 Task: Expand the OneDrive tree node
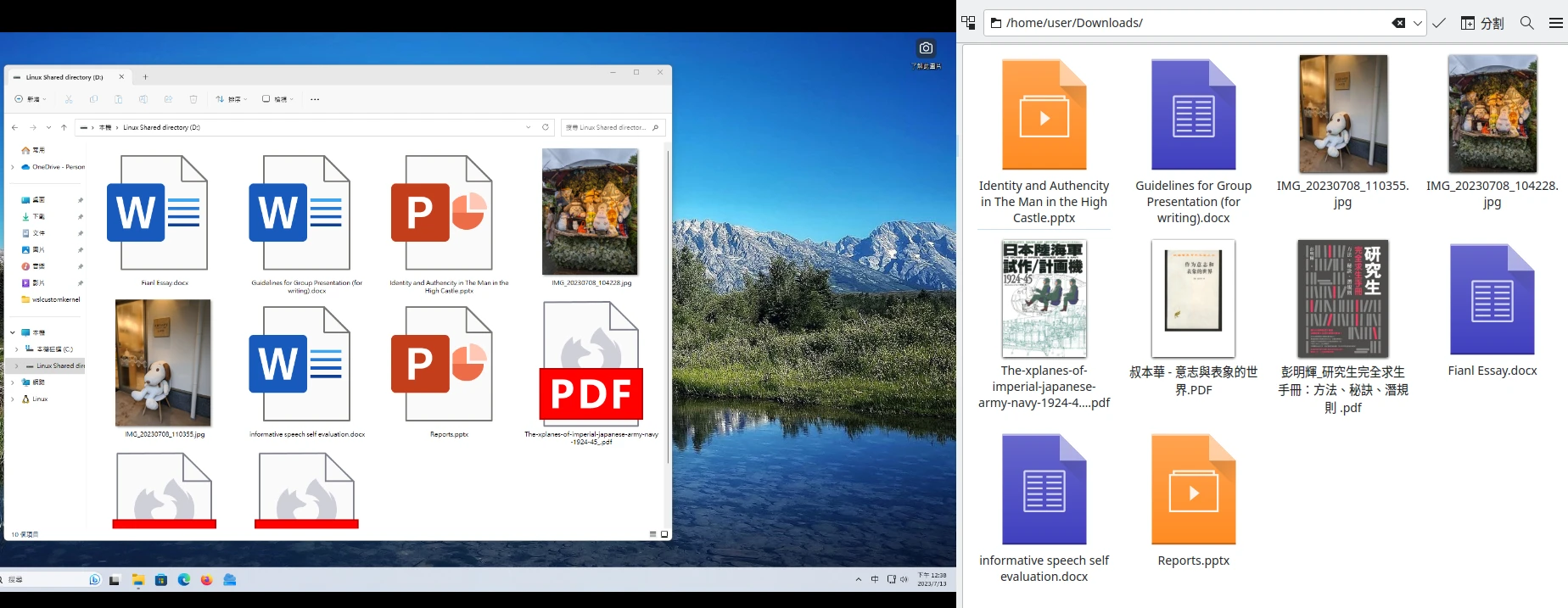pos(13,167)
